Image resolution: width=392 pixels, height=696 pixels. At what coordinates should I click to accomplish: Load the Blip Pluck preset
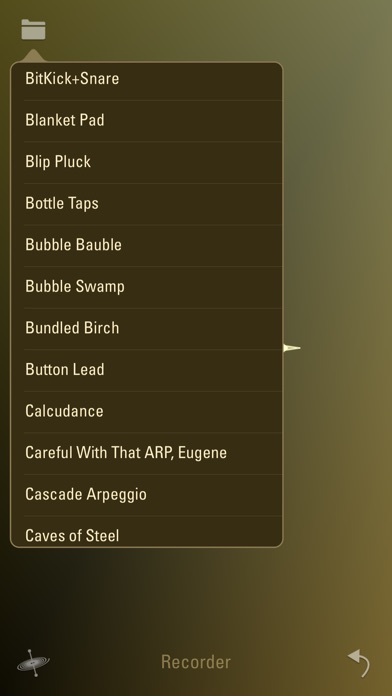pyautogui.click(x=147, y=162)
